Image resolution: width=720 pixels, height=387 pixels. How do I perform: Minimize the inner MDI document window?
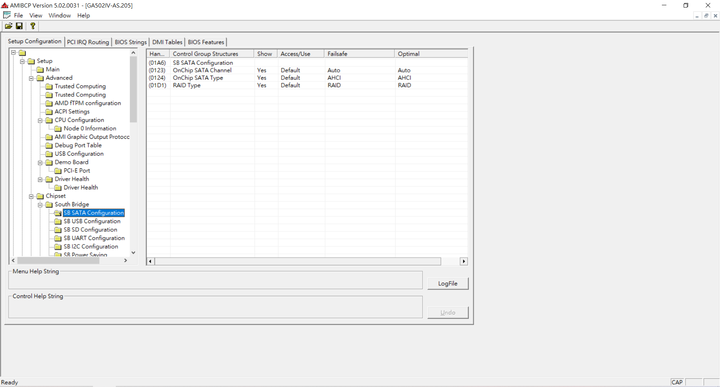697,16
